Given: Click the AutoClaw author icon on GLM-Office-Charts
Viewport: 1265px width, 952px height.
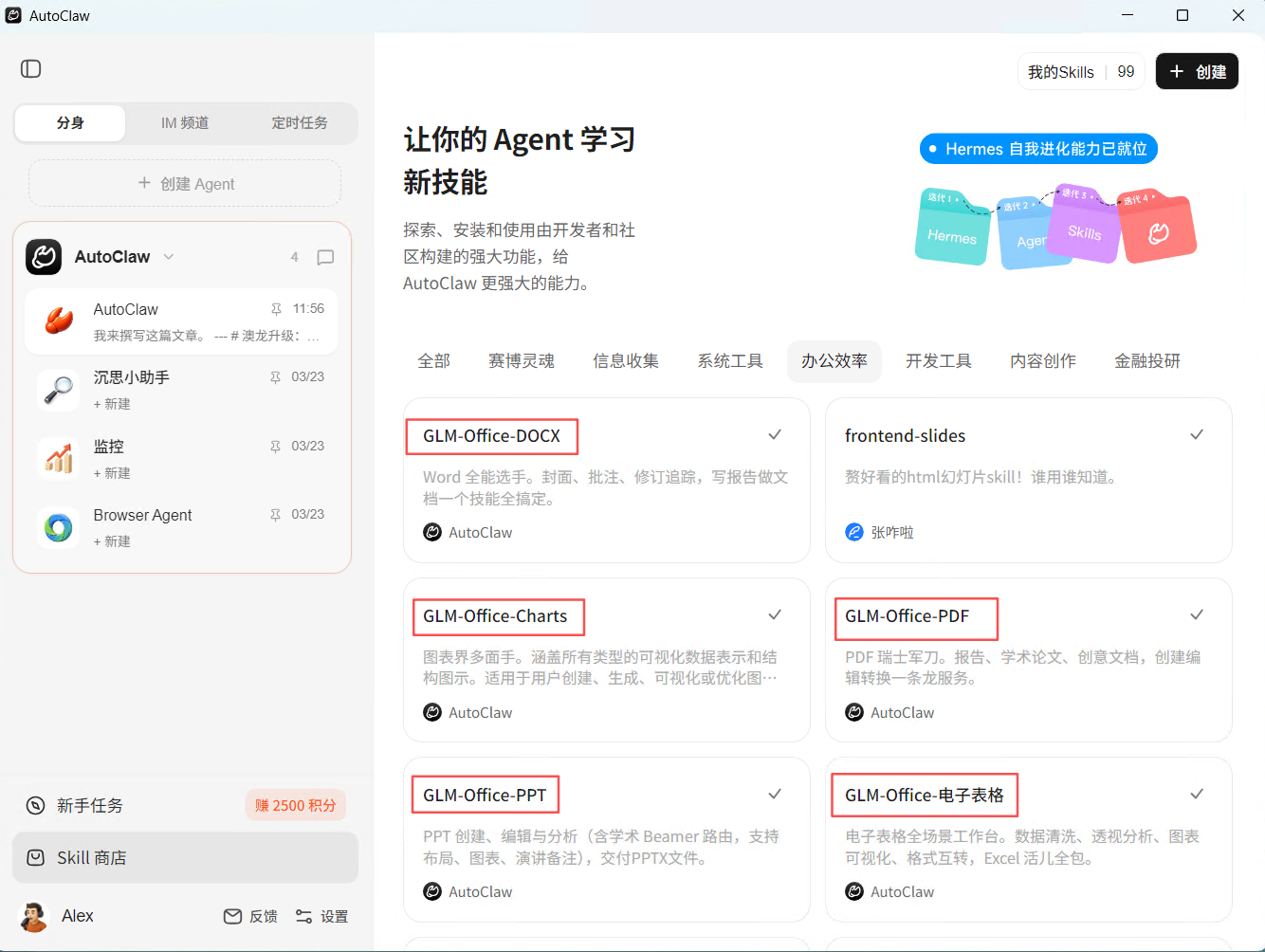Looking at the screenshot, I should (x=432, y=712).
